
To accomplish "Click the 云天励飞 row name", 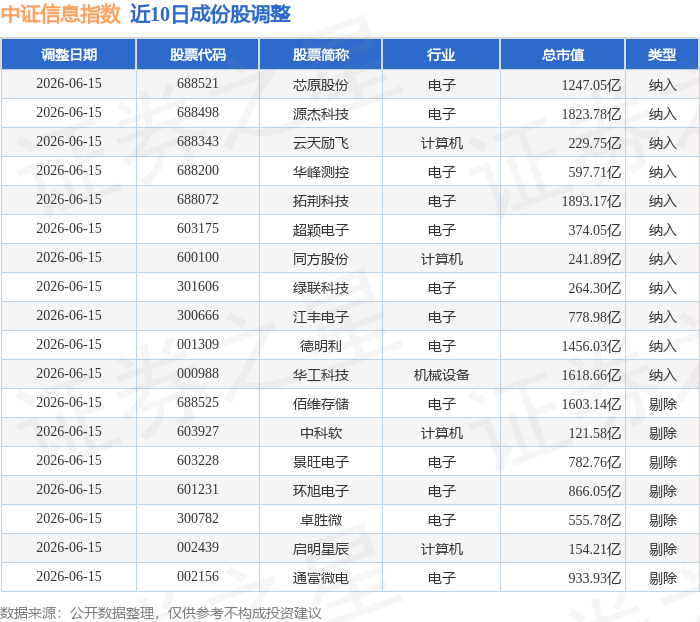I will tap(321, 143).
